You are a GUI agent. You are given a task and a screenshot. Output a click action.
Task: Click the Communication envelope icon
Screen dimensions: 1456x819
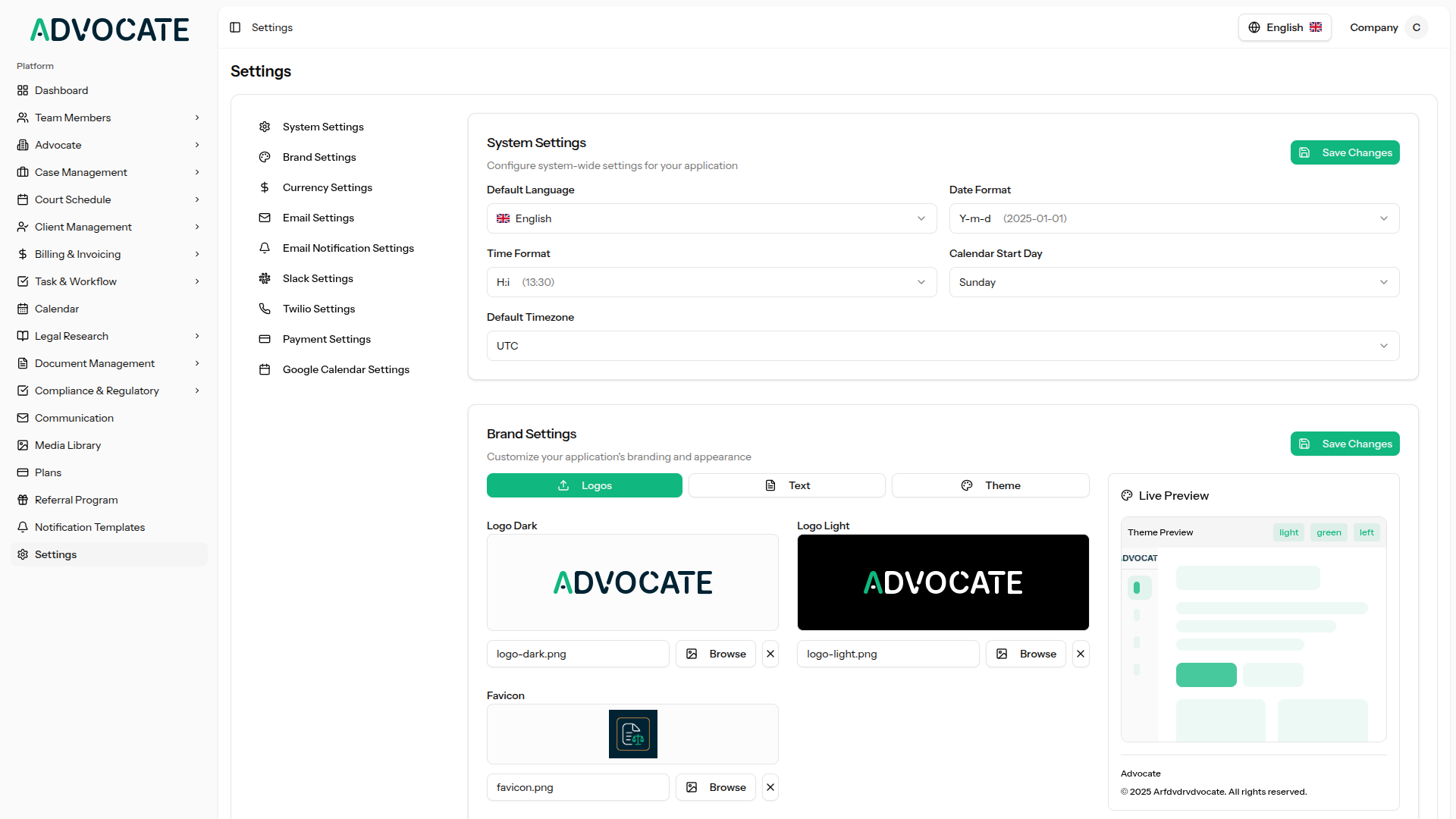23,418
